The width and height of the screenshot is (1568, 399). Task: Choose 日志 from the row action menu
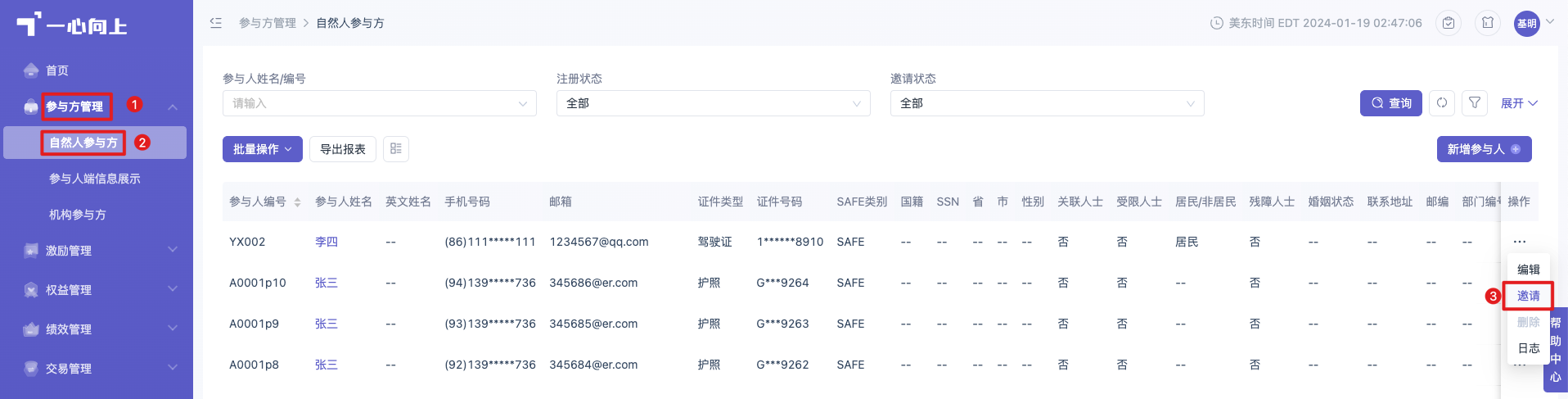(1529, 348)
